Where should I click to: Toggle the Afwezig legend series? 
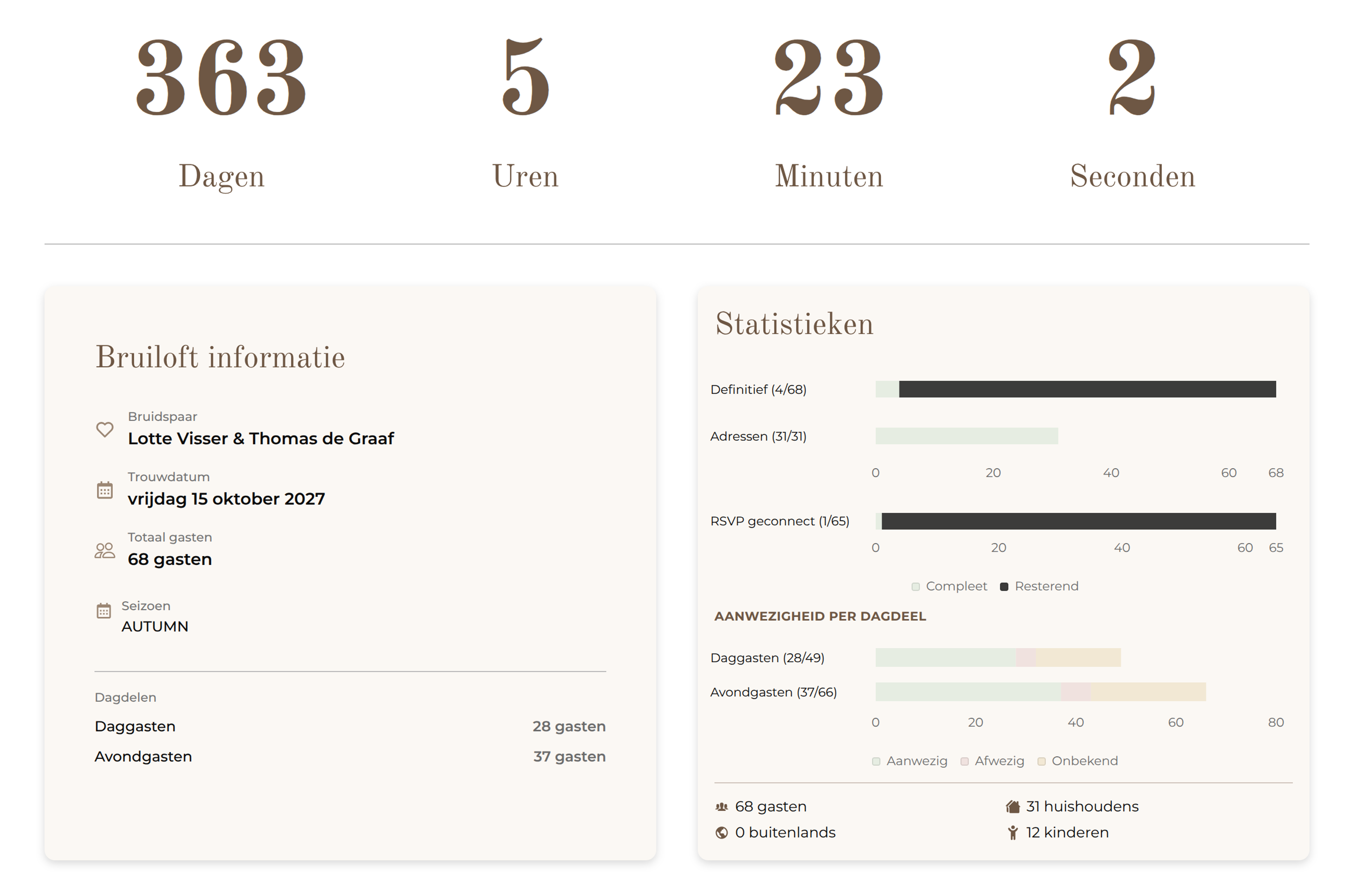(992, 761)
